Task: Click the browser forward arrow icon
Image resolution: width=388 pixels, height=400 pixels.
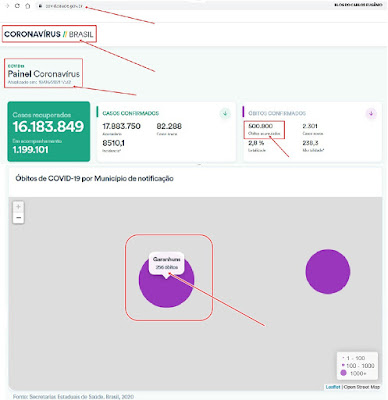Action: pos(7,6)
